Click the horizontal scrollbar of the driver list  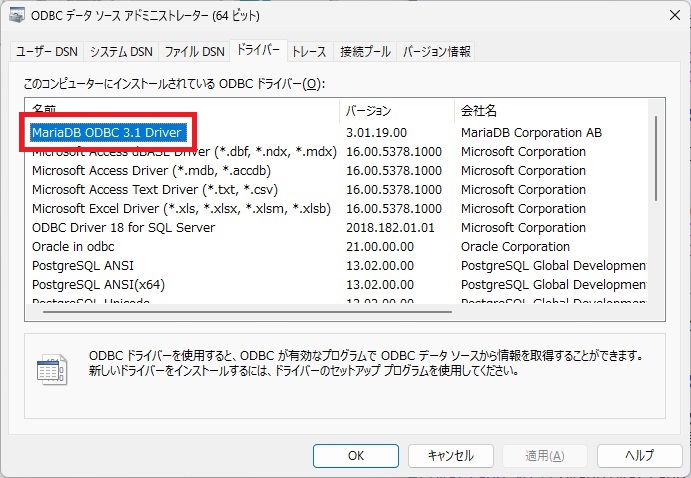247,312
